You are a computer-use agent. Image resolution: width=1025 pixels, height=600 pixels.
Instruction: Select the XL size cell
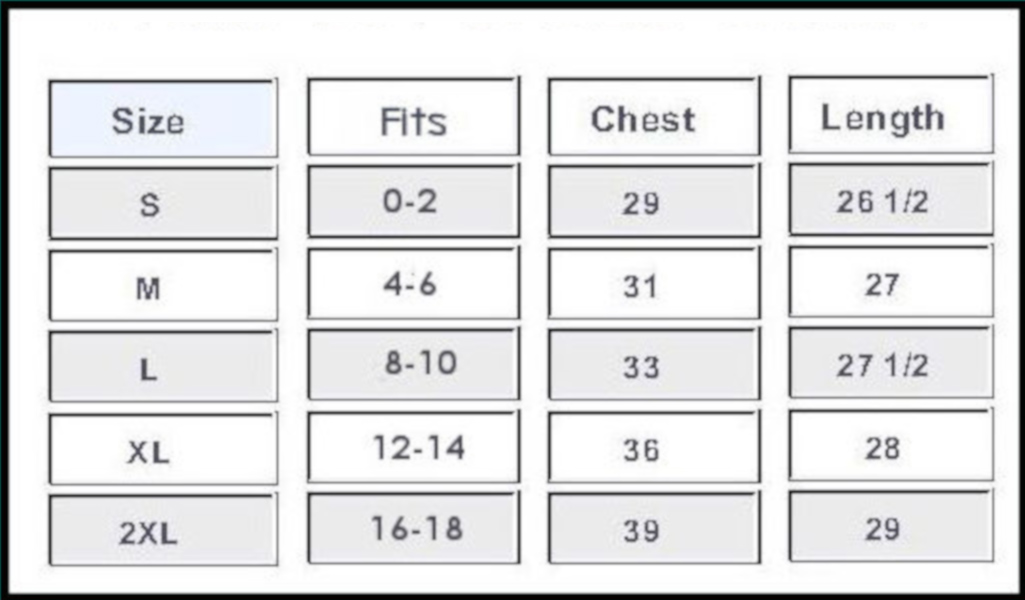pyautogui.click(x=163, y=449)
